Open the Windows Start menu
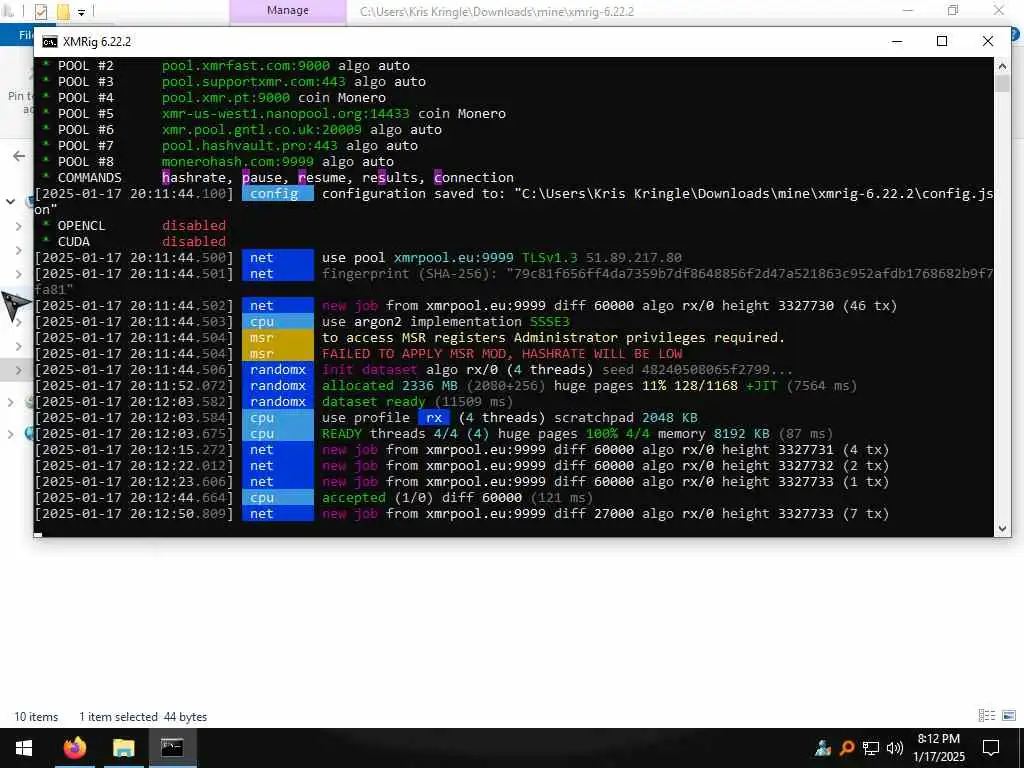The height and width of the screenshot is (768, 1024). 24,748
